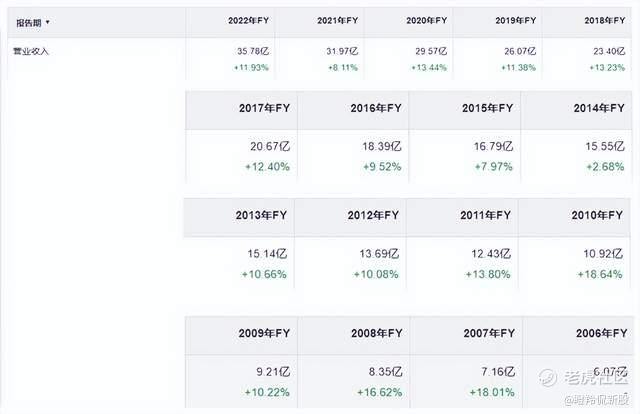This screenshot has height=414, width=640.
Task: Select the 2014年FY header cell
Action: pyautogui.click(x=602, y=107)
